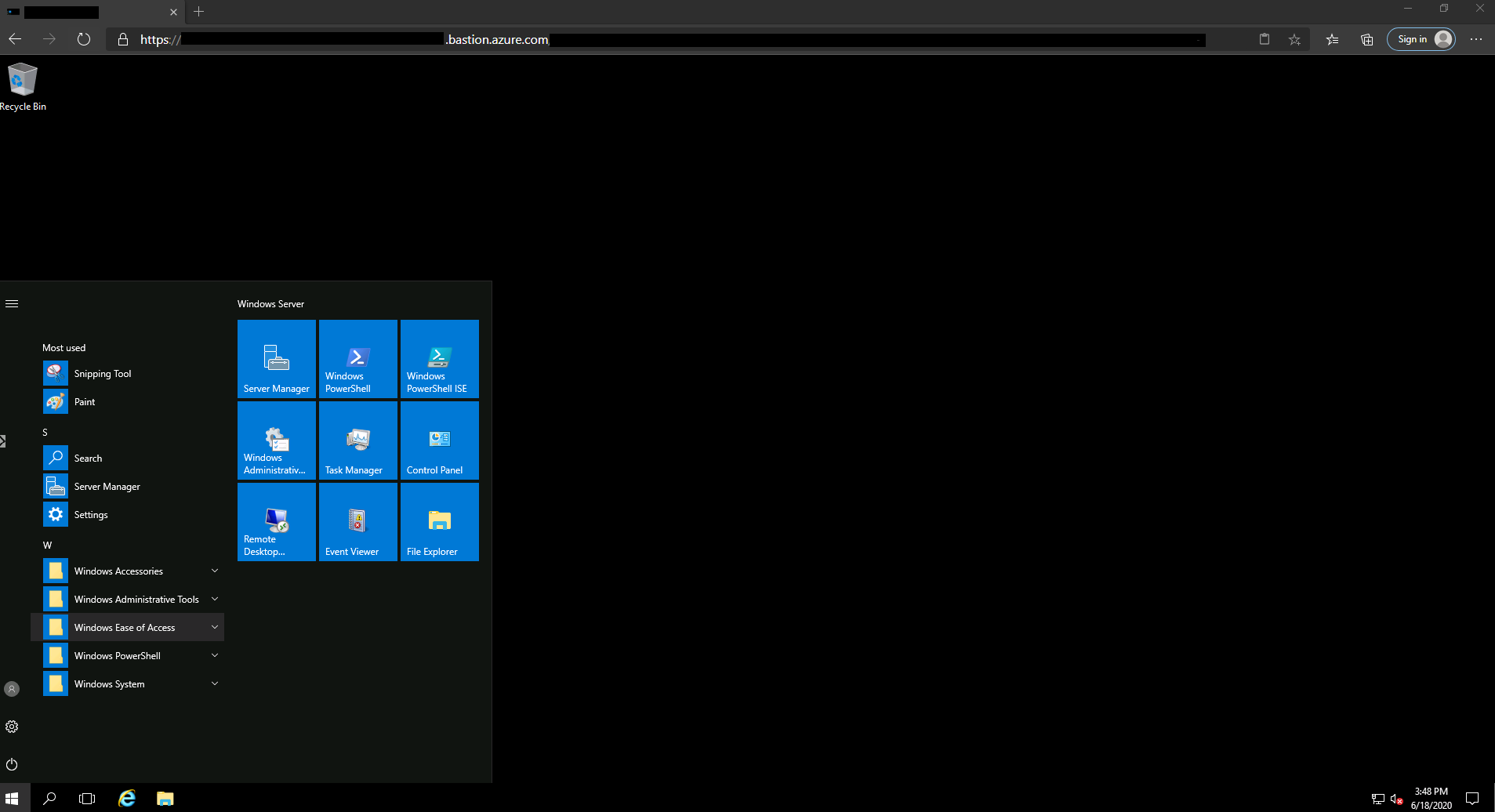Launch the Task Manager tile
Screen dimensions: 1495x812
[358, 440]
